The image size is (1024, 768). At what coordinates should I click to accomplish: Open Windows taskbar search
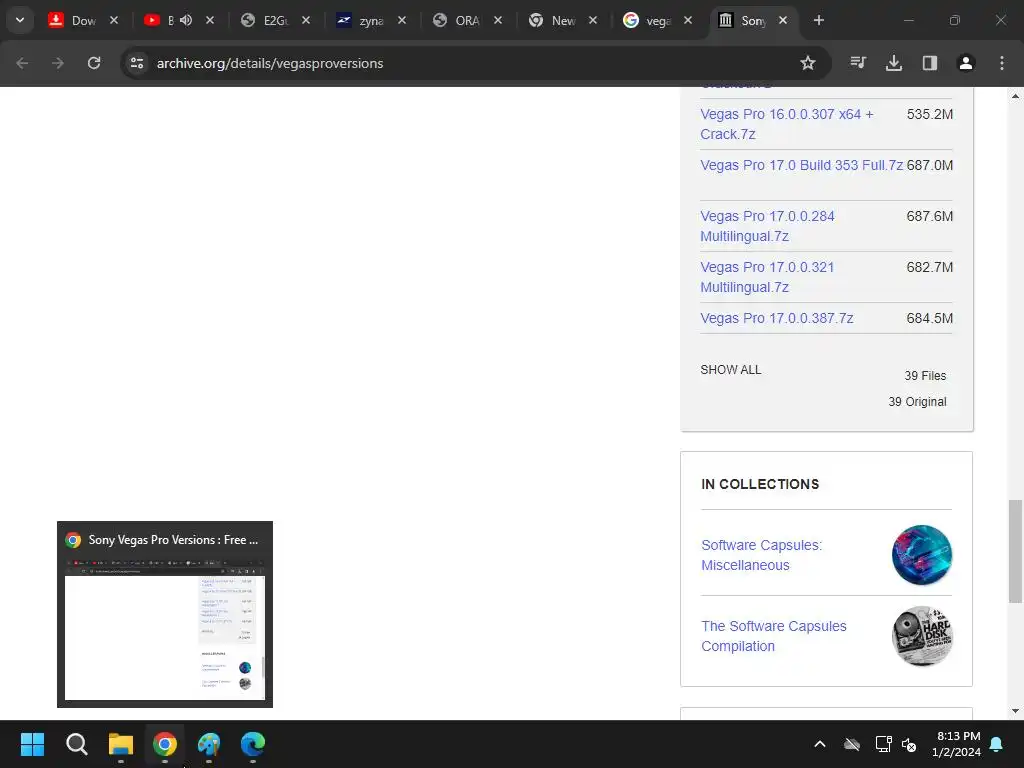pyautogui.click(x=76, y=744)
